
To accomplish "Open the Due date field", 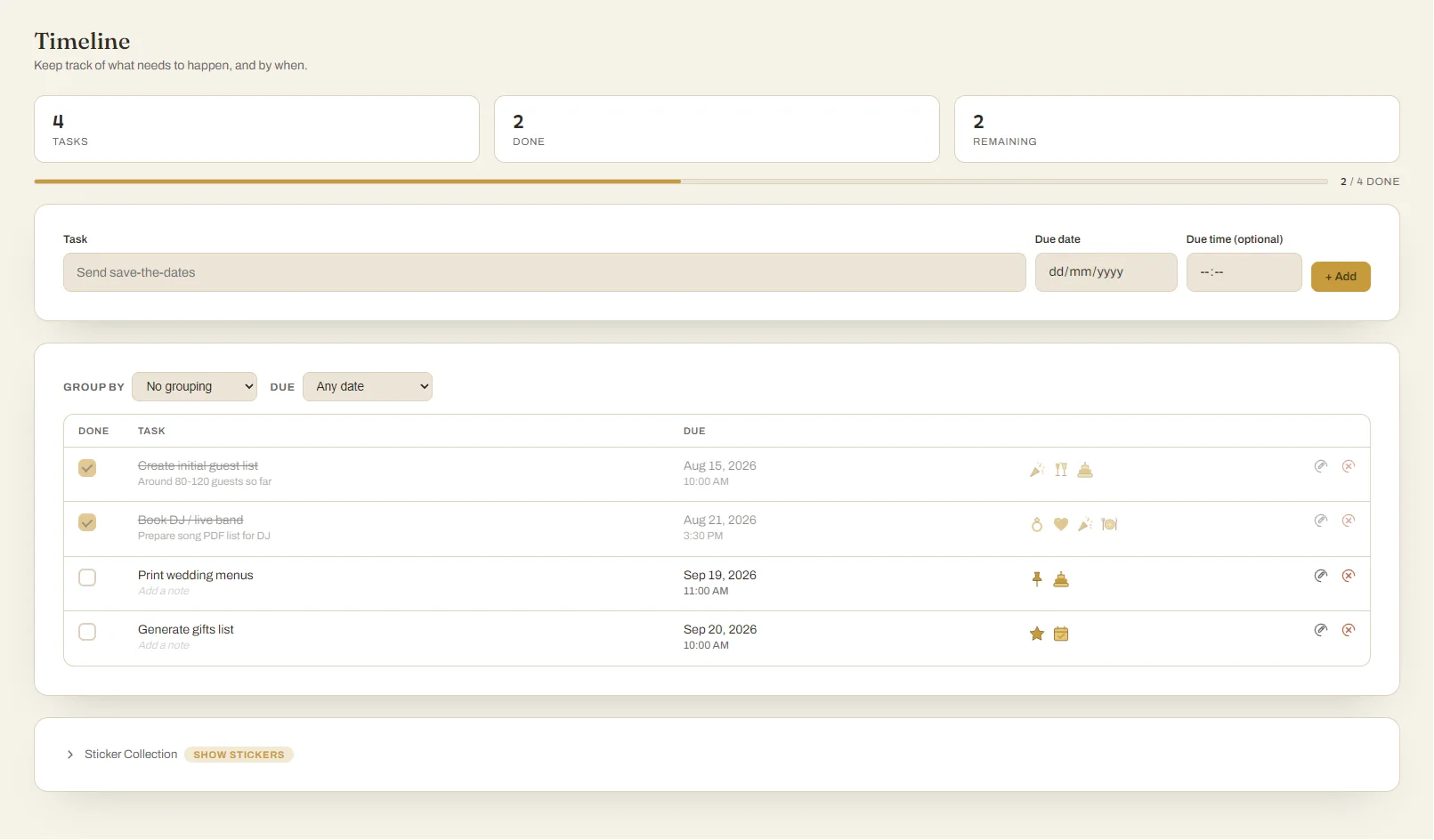I will tap(1106, 272).
